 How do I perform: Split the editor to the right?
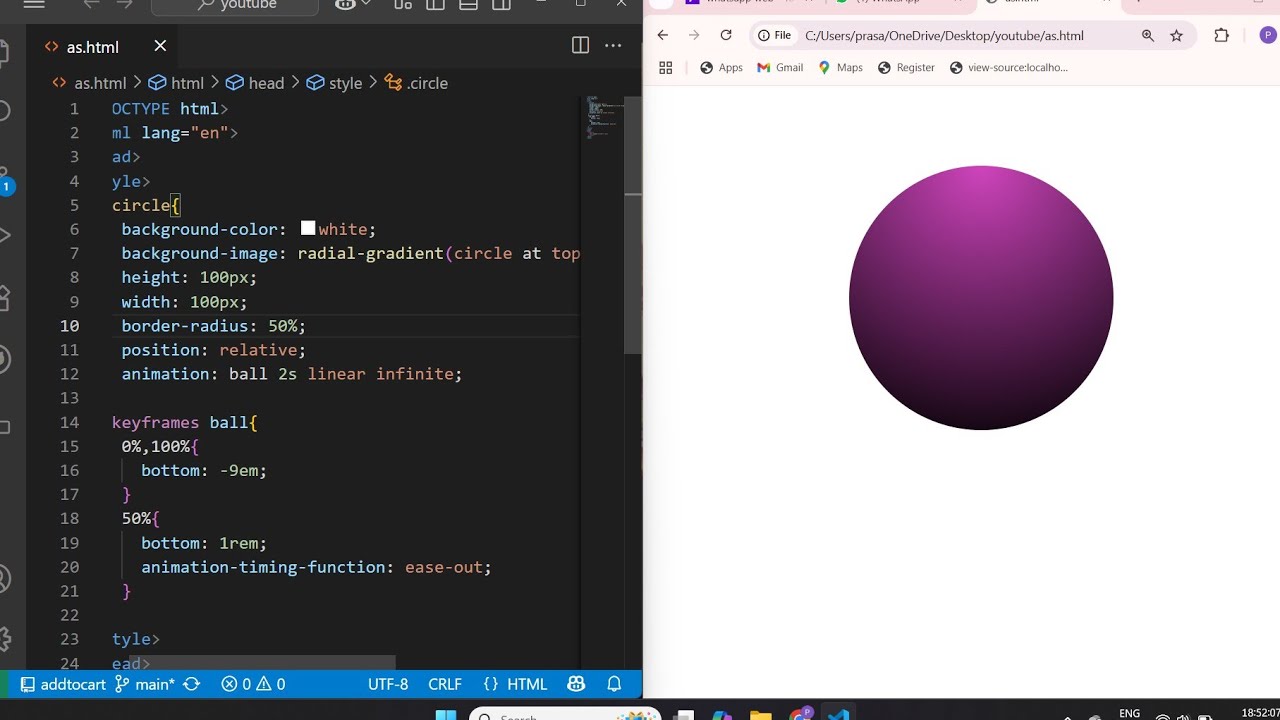pos(580,45)
